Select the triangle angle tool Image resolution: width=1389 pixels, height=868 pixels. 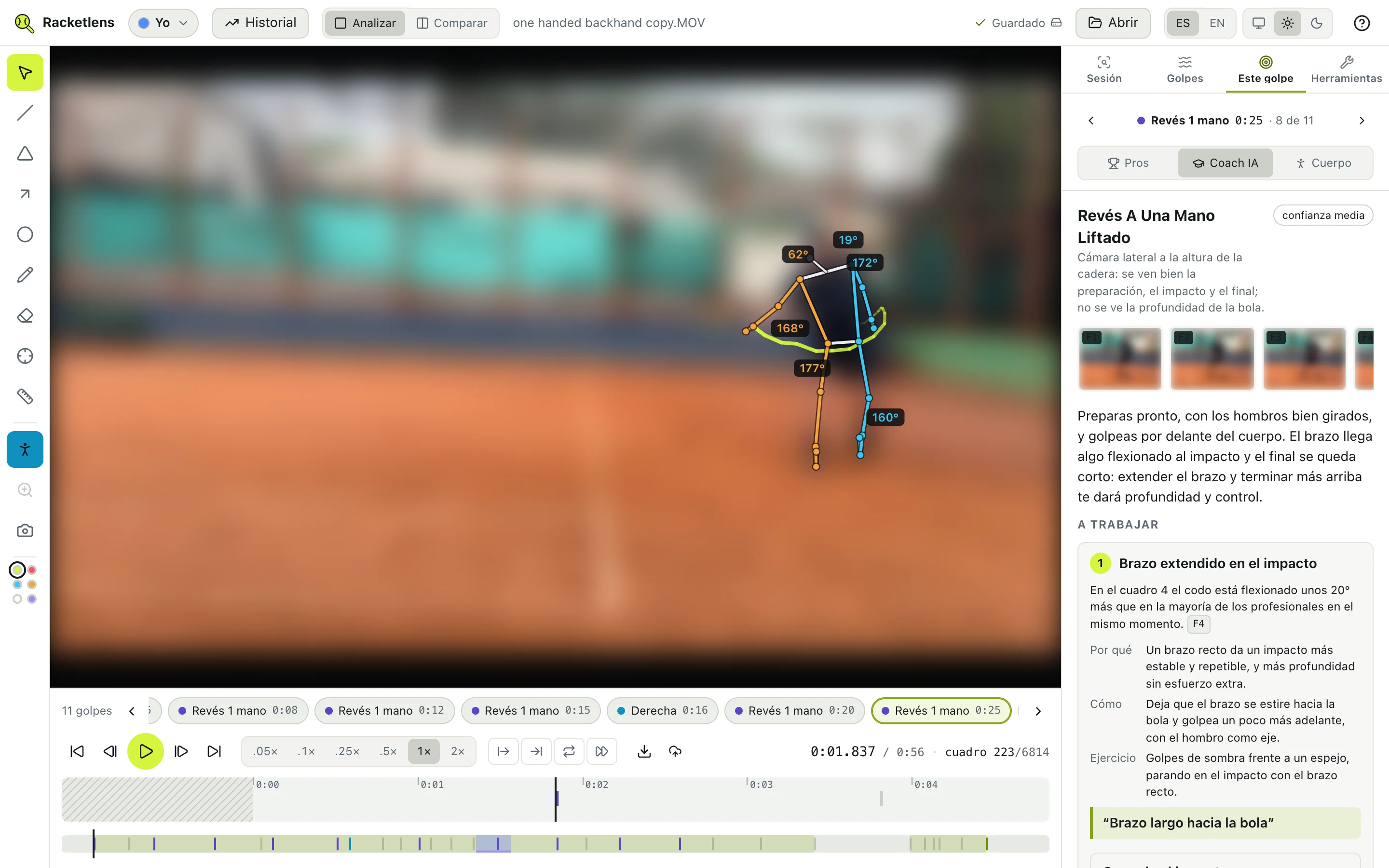[x=25, y=153]
